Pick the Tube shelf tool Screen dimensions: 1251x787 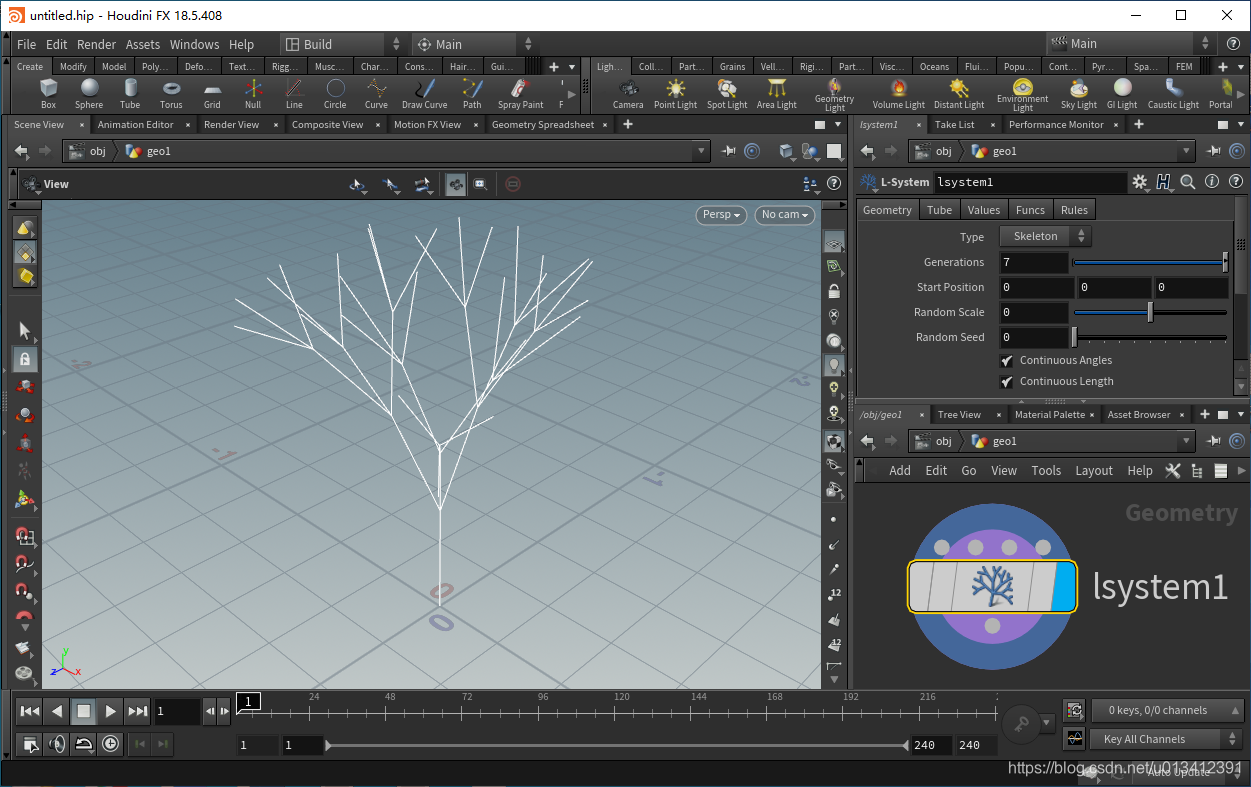point(130,94)
